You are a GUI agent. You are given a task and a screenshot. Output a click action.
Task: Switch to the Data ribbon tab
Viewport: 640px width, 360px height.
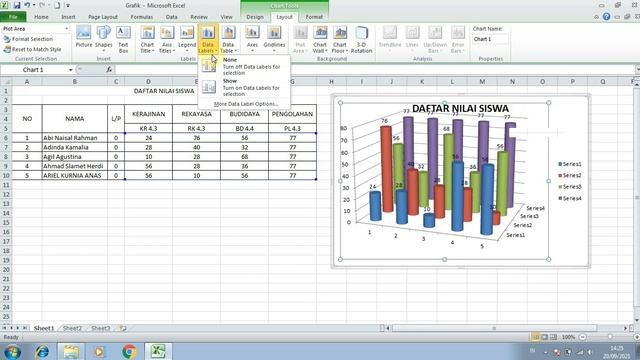pos(171,17)
